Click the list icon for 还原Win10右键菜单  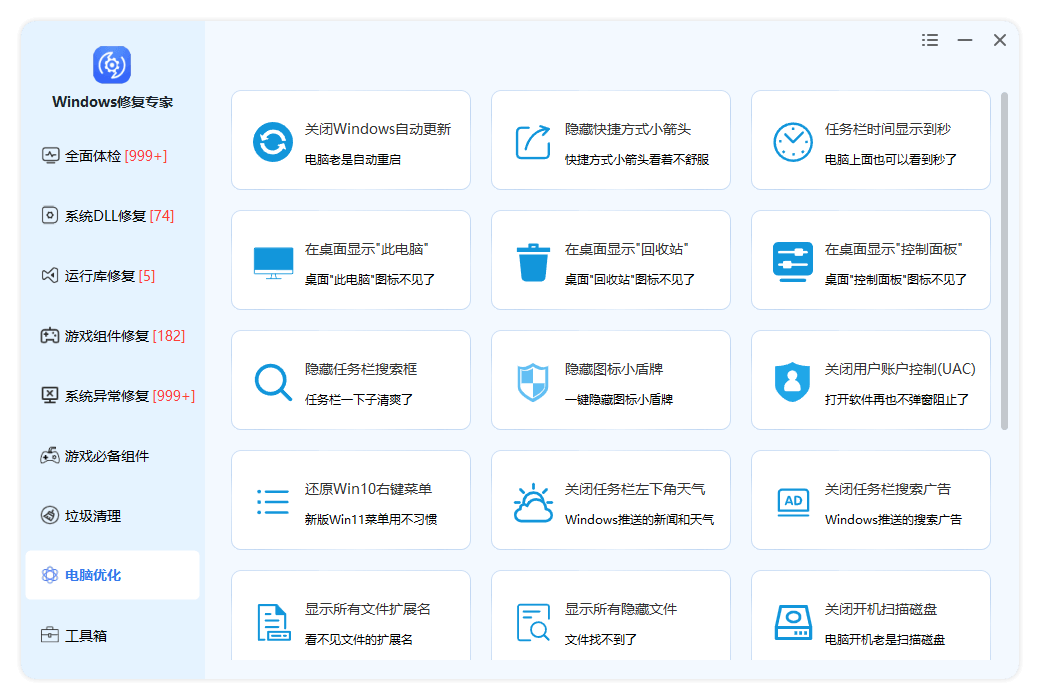(x=273, y=502)
